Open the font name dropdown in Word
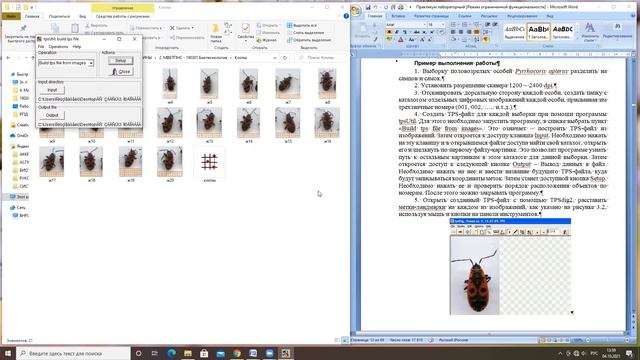The width and height of the screenshot is (640, 360). [424, 24]
